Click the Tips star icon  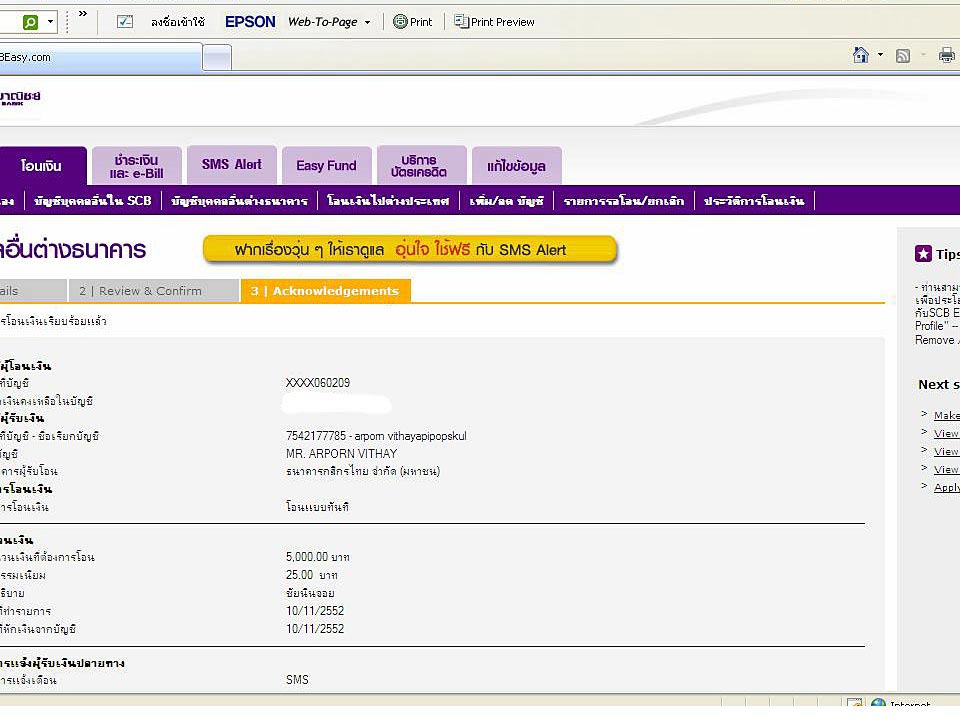point(923,254)
